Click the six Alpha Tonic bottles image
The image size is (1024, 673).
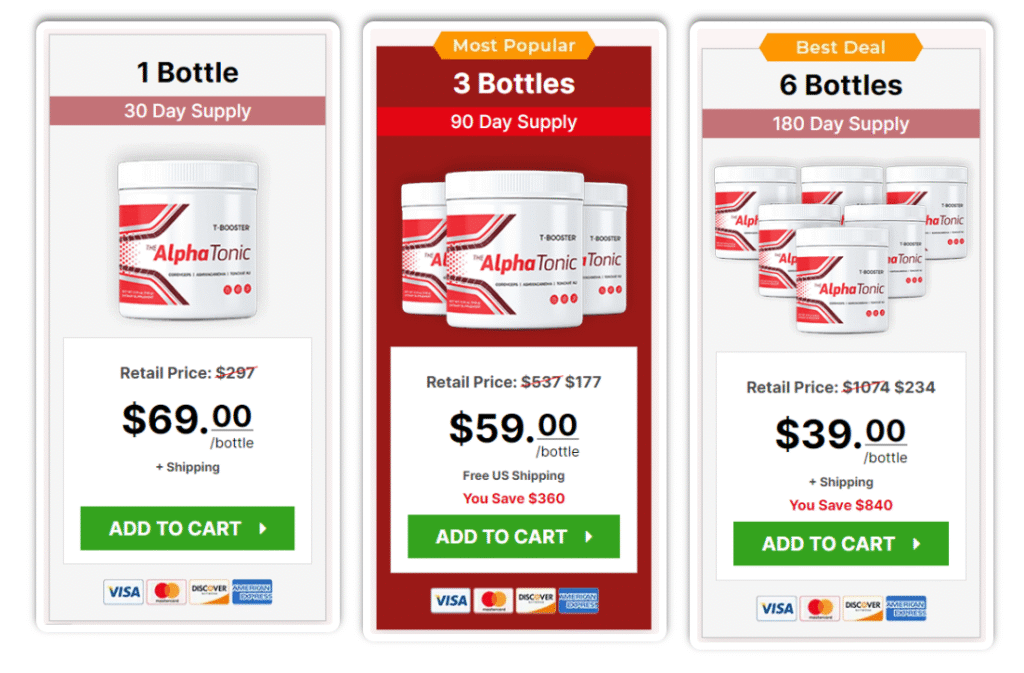click(841, 249)
